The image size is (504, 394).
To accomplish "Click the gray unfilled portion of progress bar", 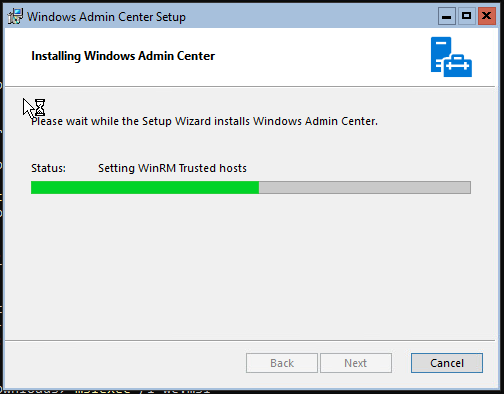I will coord(365,187).
